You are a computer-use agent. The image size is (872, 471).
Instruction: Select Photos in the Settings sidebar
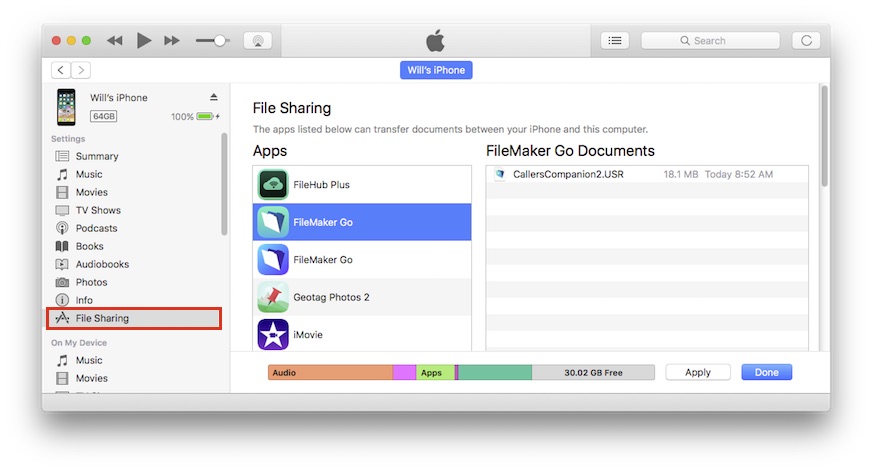tap(91, 282)
